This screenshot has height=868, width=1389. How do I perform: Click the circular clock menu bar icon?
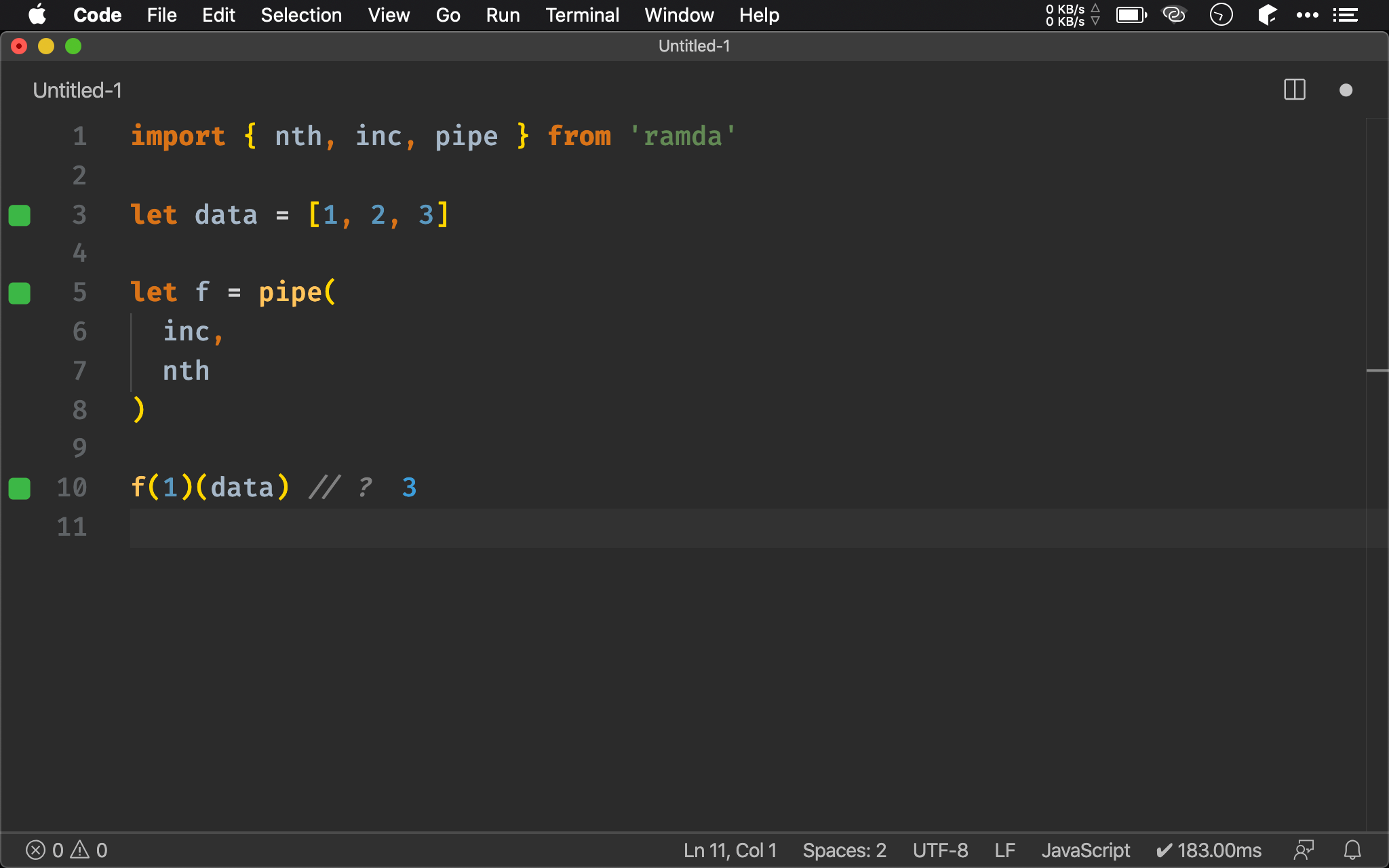tap(1221, 15)
